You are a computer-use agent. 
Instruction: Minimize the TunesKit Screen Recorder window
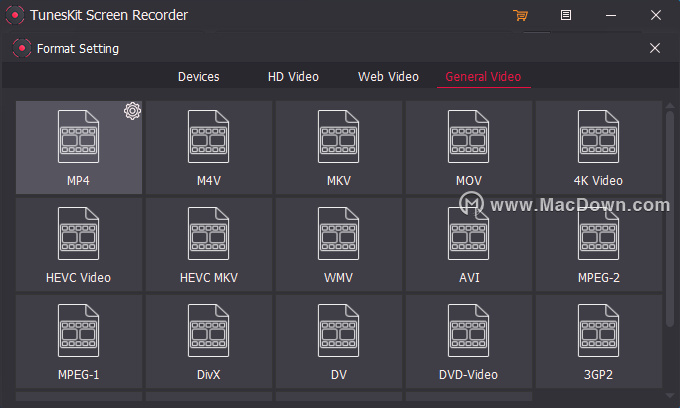tap(611, 15)
